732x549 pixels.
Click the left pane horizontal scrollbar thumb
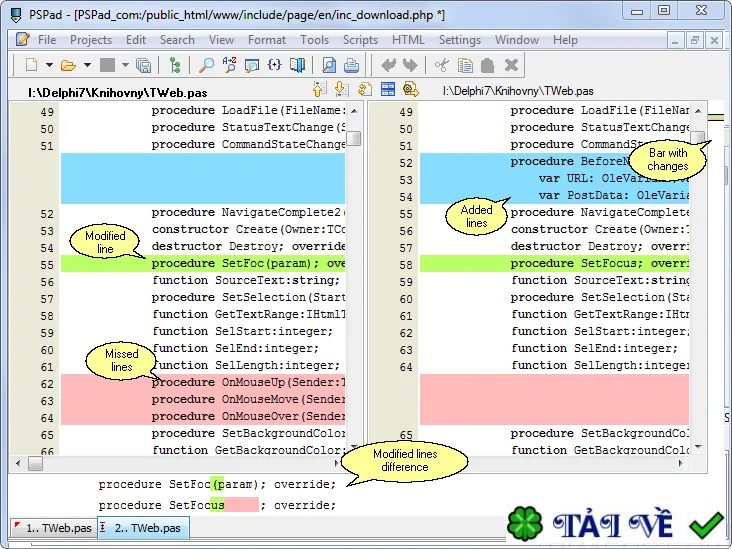point(35,464)
